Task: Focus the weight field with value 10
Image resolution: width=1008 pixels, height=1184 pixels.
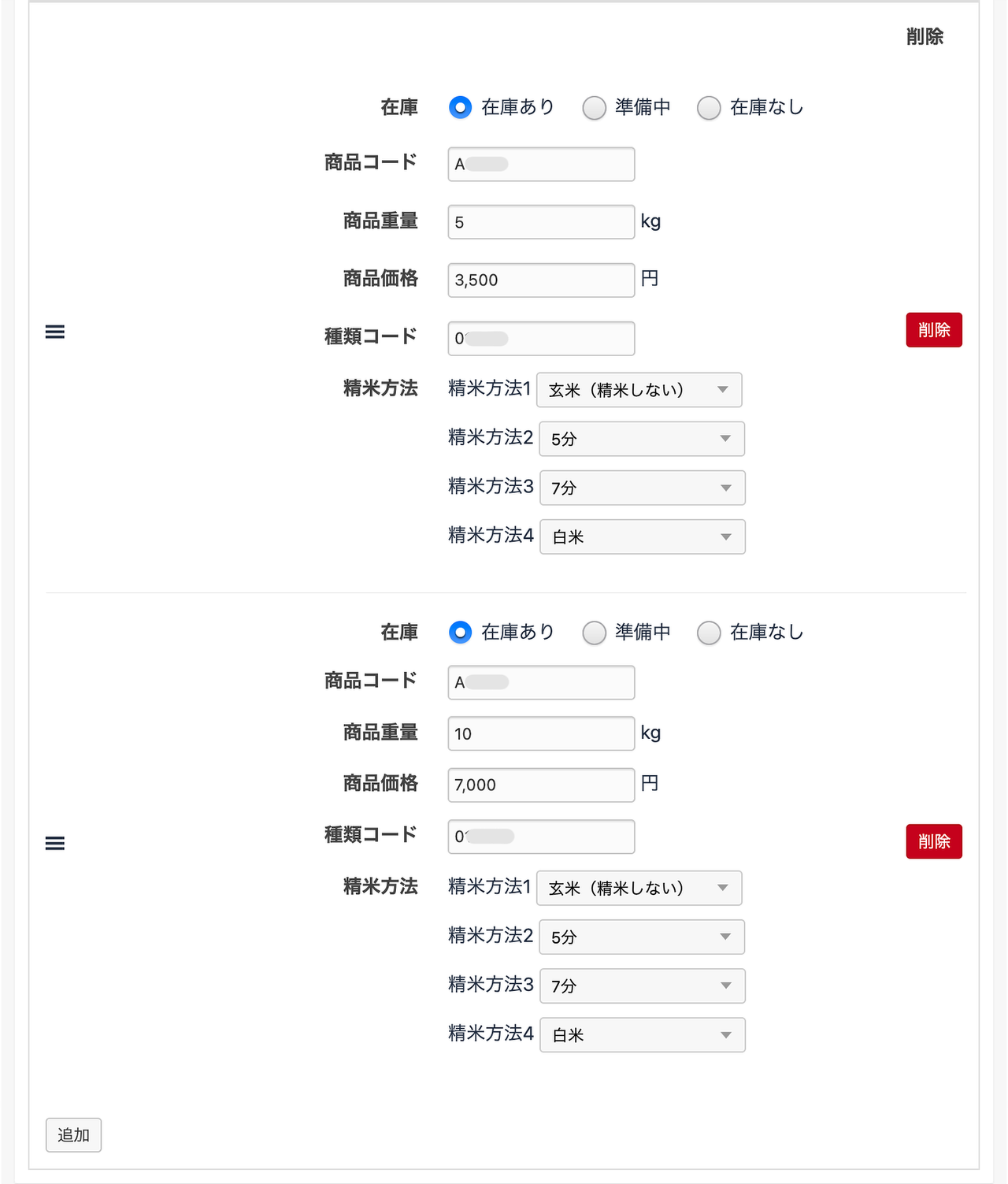Action: coord(541,733)
